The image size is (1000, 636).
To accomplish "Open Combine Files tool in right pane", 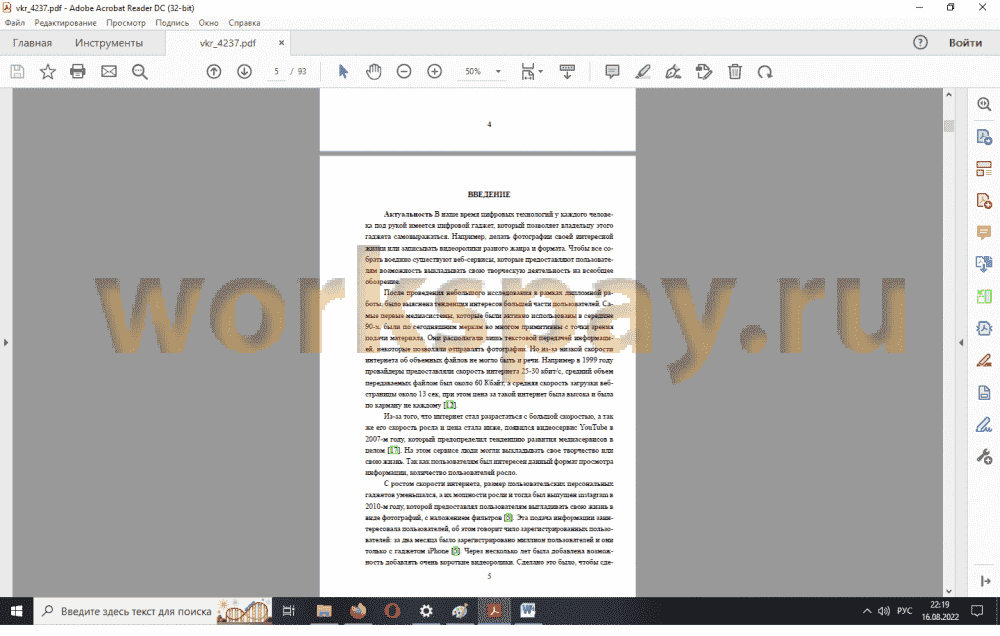I will click(x=984, y=264).
